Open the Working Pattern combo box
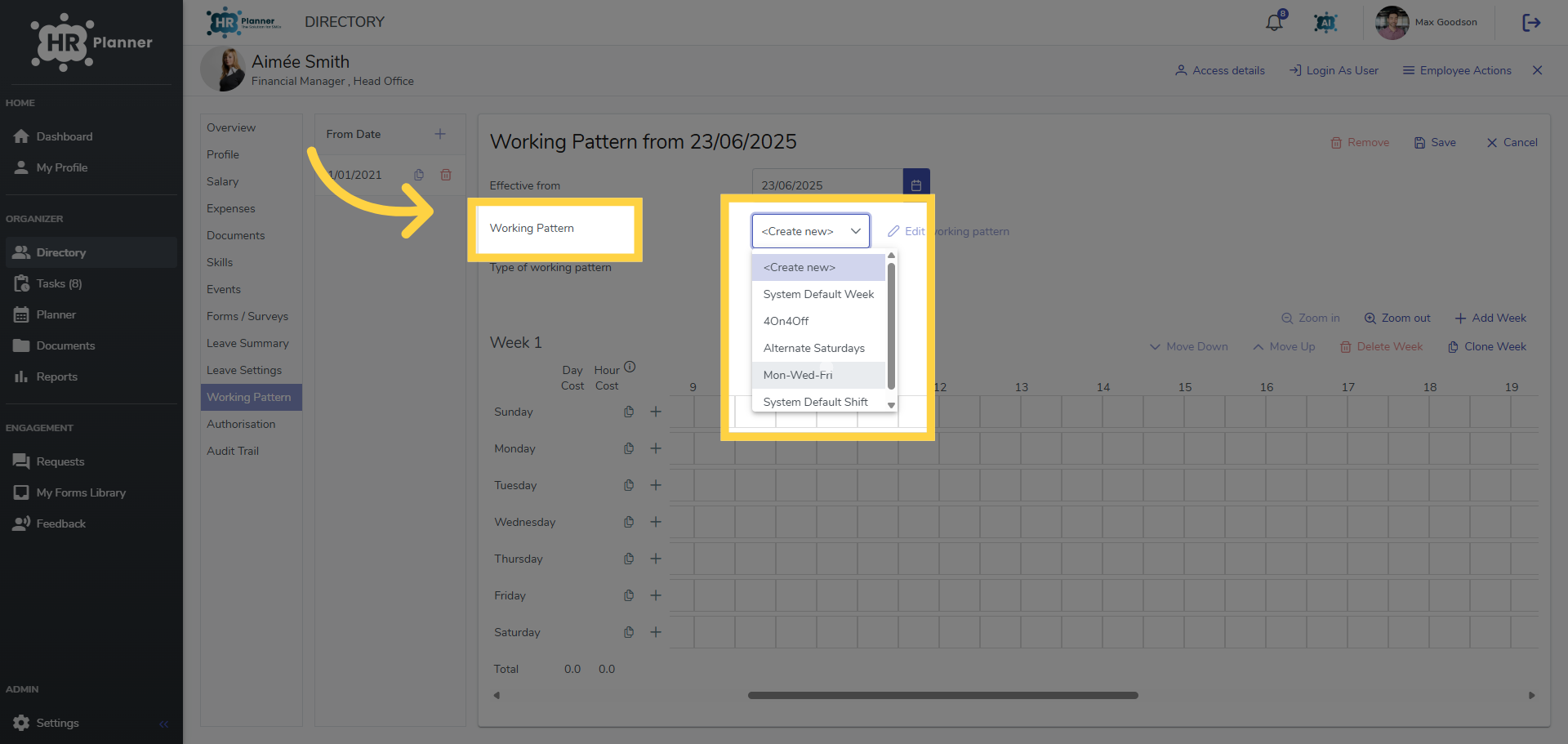The height and width of the screenshot is (744, 1568). pos(811,231)
